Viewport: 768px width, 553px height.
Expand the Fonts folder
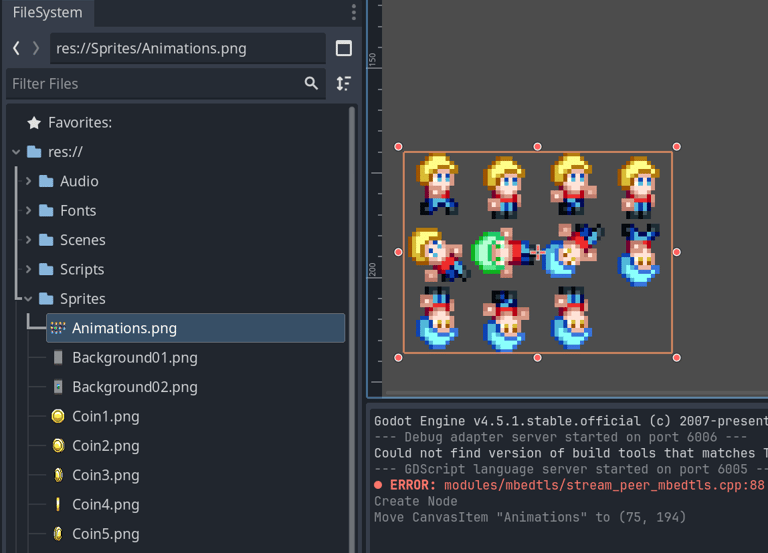tap(28, 211)
